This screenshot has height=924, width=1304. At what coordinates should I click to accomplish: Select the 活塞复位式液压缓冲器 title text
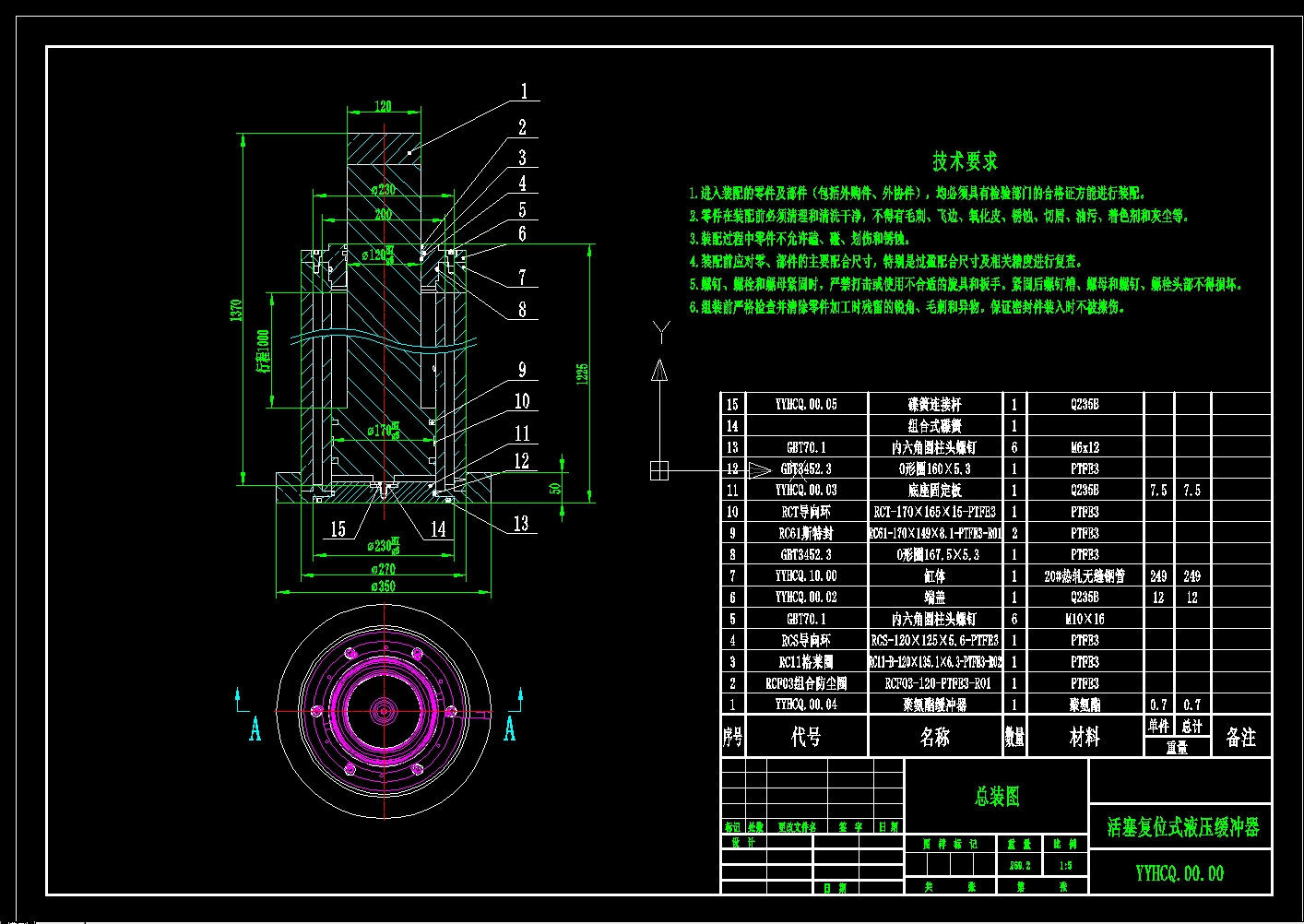click(x=1182, y=827)
